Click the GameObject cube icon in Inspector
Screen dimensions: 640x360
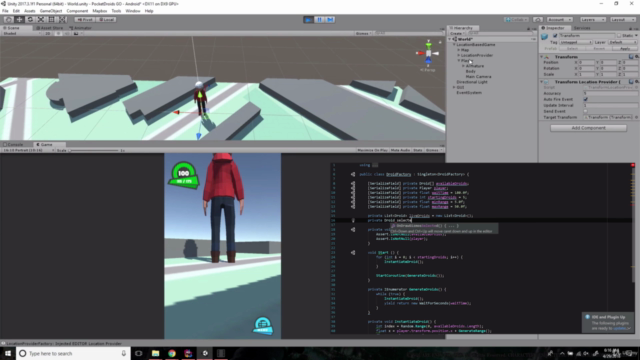tap(544, 37)
